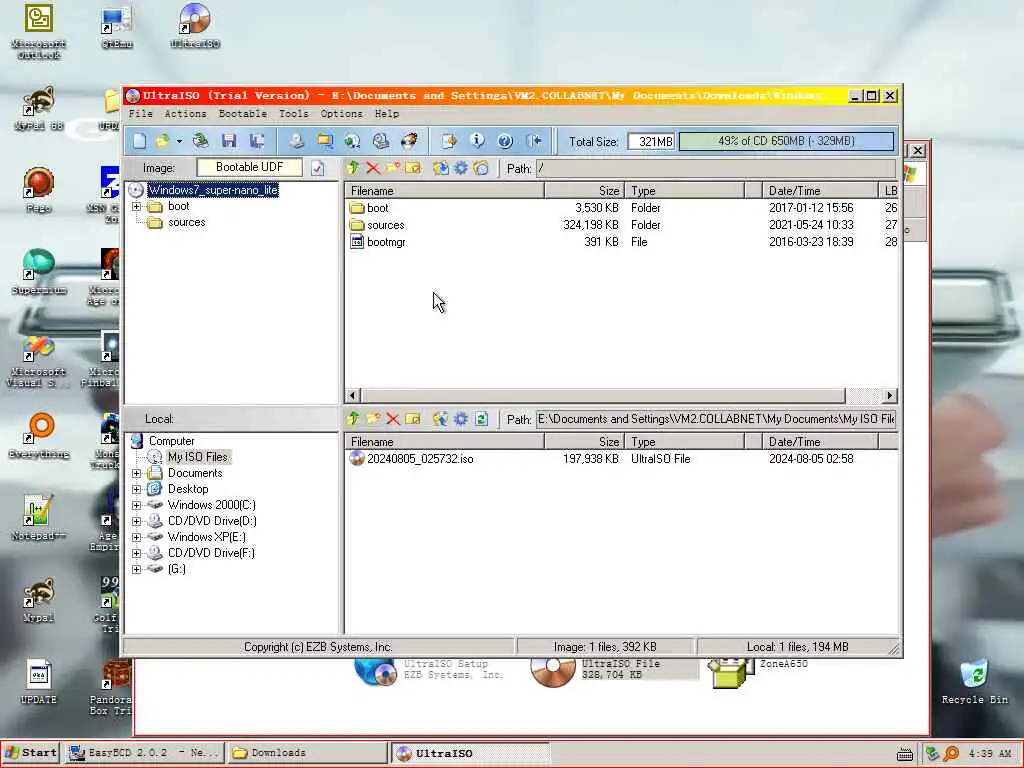
Task: Click gear icon in local pane toolbar
Action: click(461, 419)
